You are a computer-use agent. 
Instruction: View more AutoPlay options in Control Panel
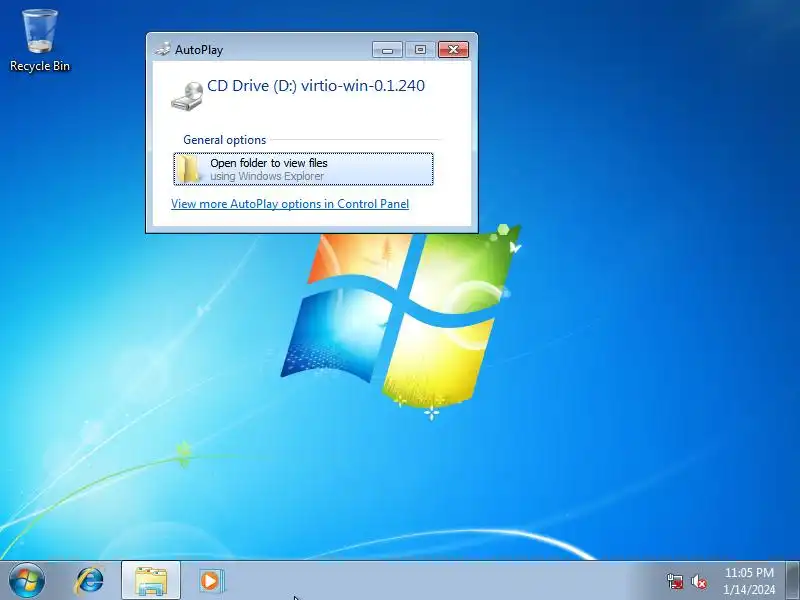(290, 204)
